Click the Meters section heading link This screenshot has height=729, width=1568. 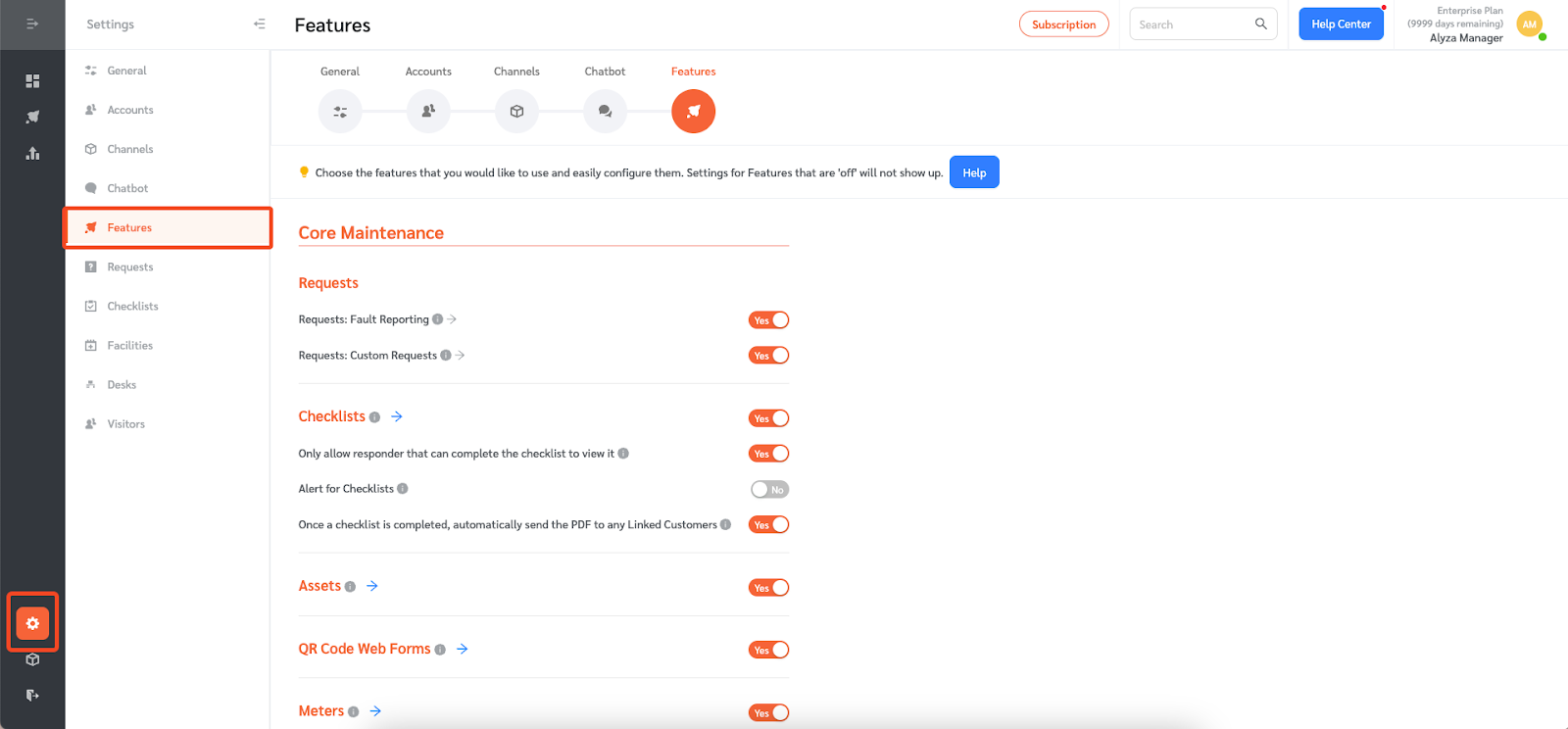(x=321, y=711)
